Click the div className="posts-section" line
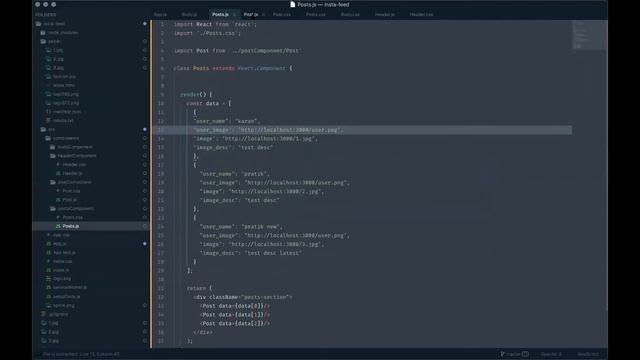This screenshot has width=640, height=360. coord(243,297)
